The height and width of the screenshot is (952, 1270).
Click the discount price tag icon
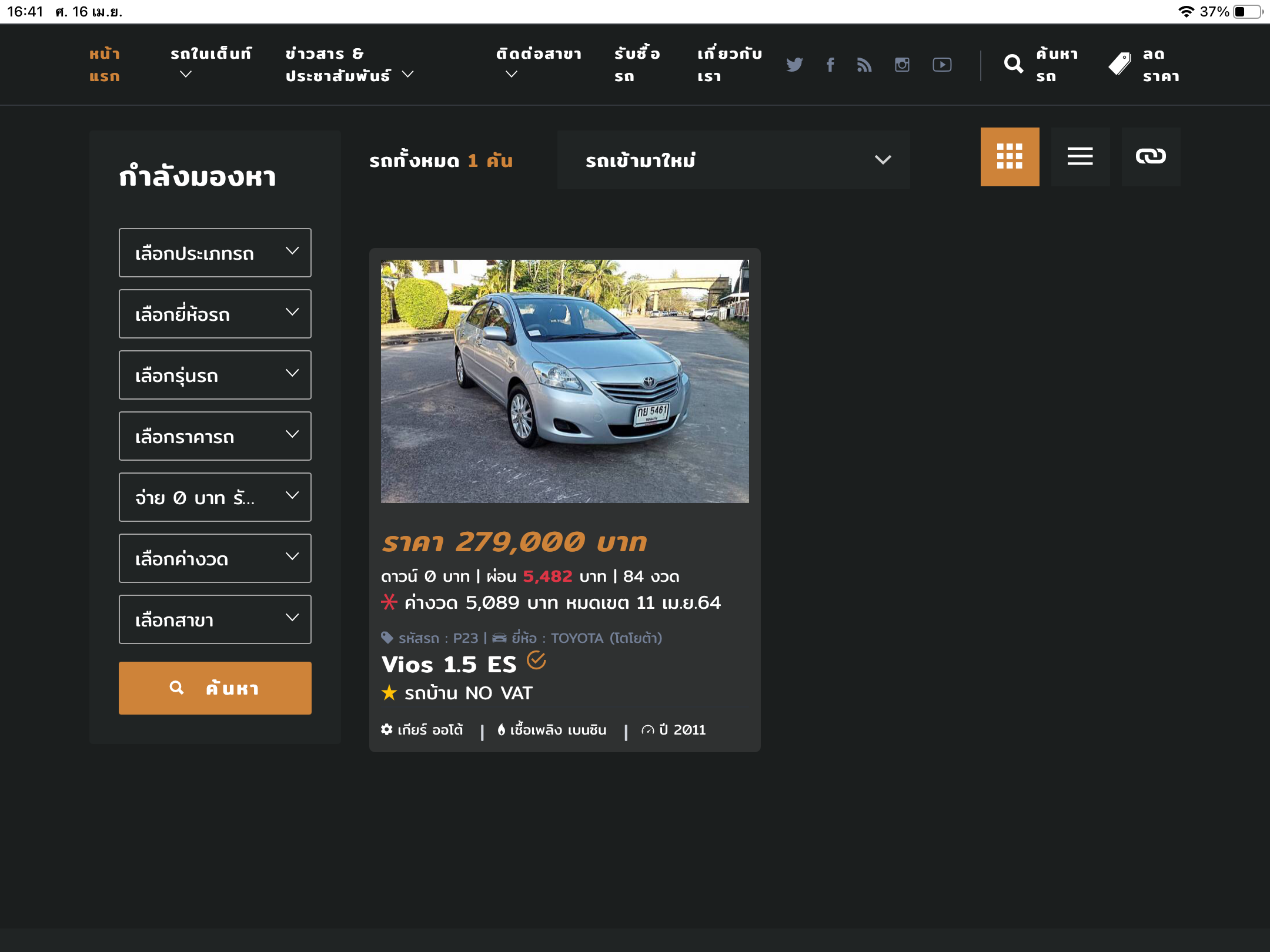1120,64
